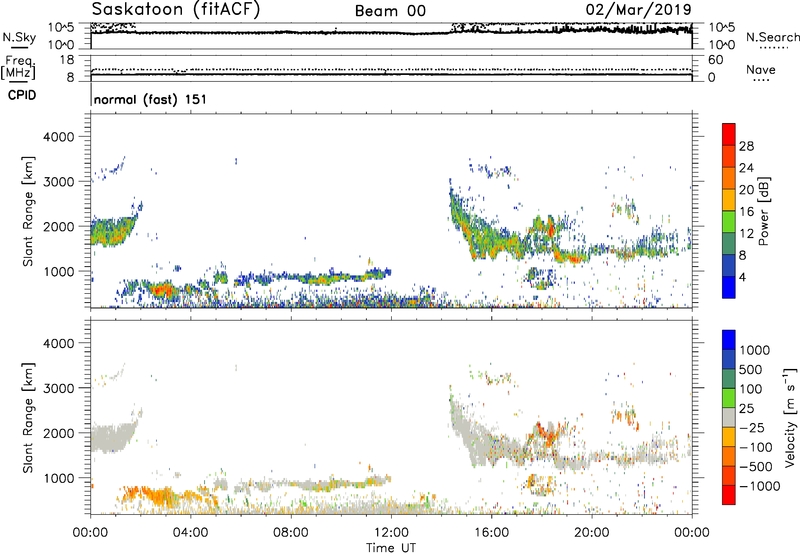Click '4000' tick on power panel
800x554 pixels.
(59, 137)
